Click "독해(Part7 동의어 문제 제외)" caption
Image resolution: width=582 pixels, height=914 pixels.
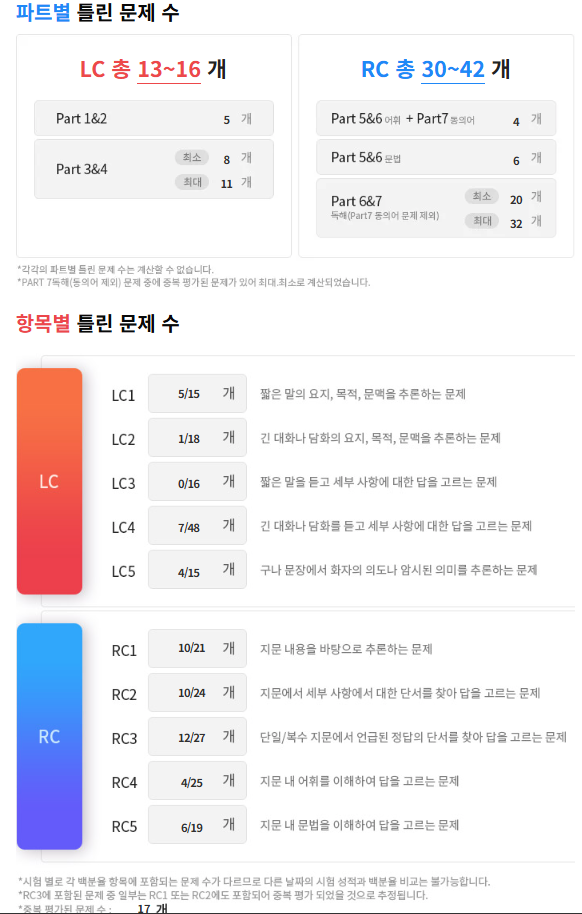point(385,216)
